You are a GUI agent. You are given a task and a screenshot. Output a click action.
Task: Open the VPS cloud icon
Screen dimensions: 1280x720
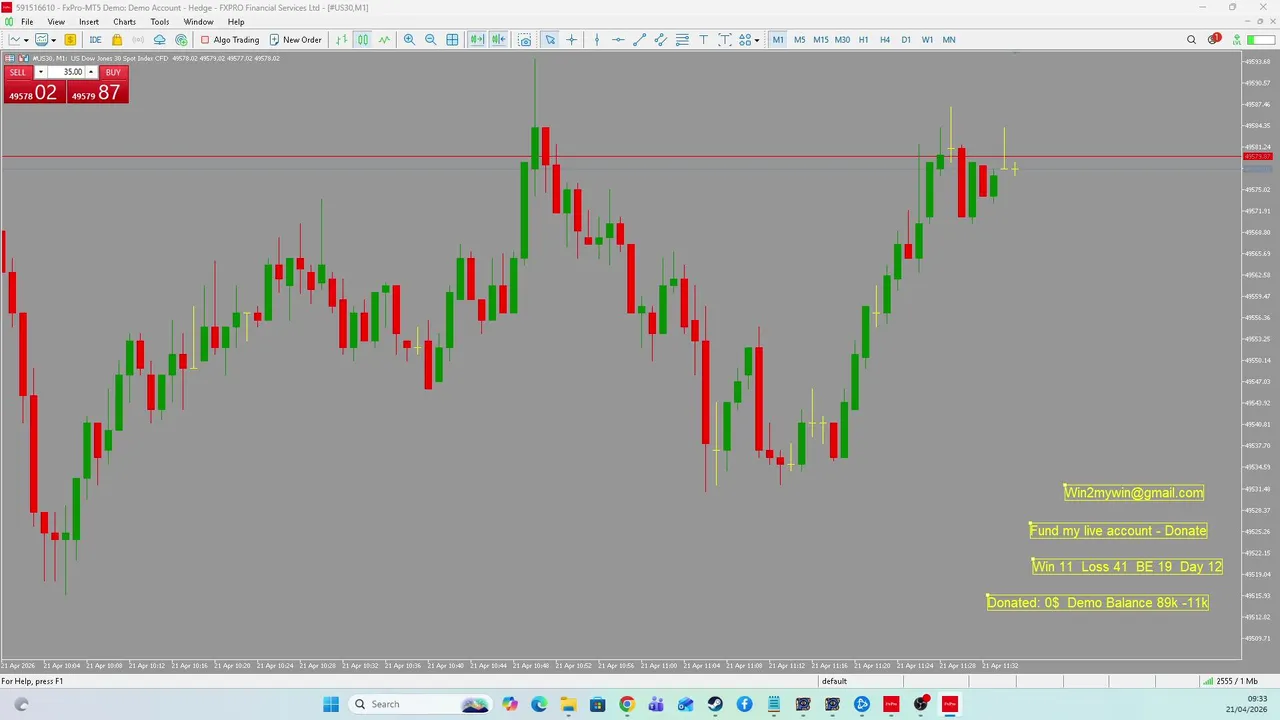159,40
